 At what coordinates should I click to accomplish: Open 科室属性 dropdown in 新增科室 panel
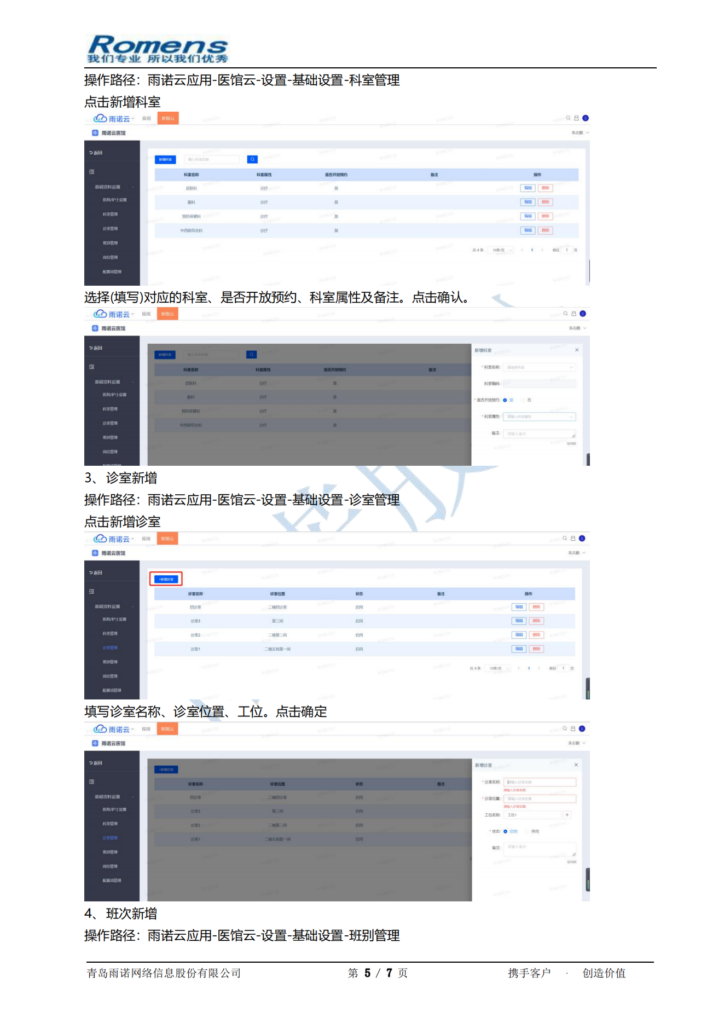(539, 416)
